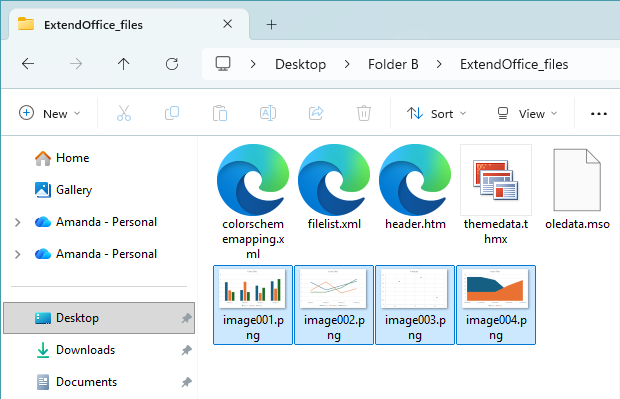Select the image001.png bar chart thumbnail

tap(252, 289)
